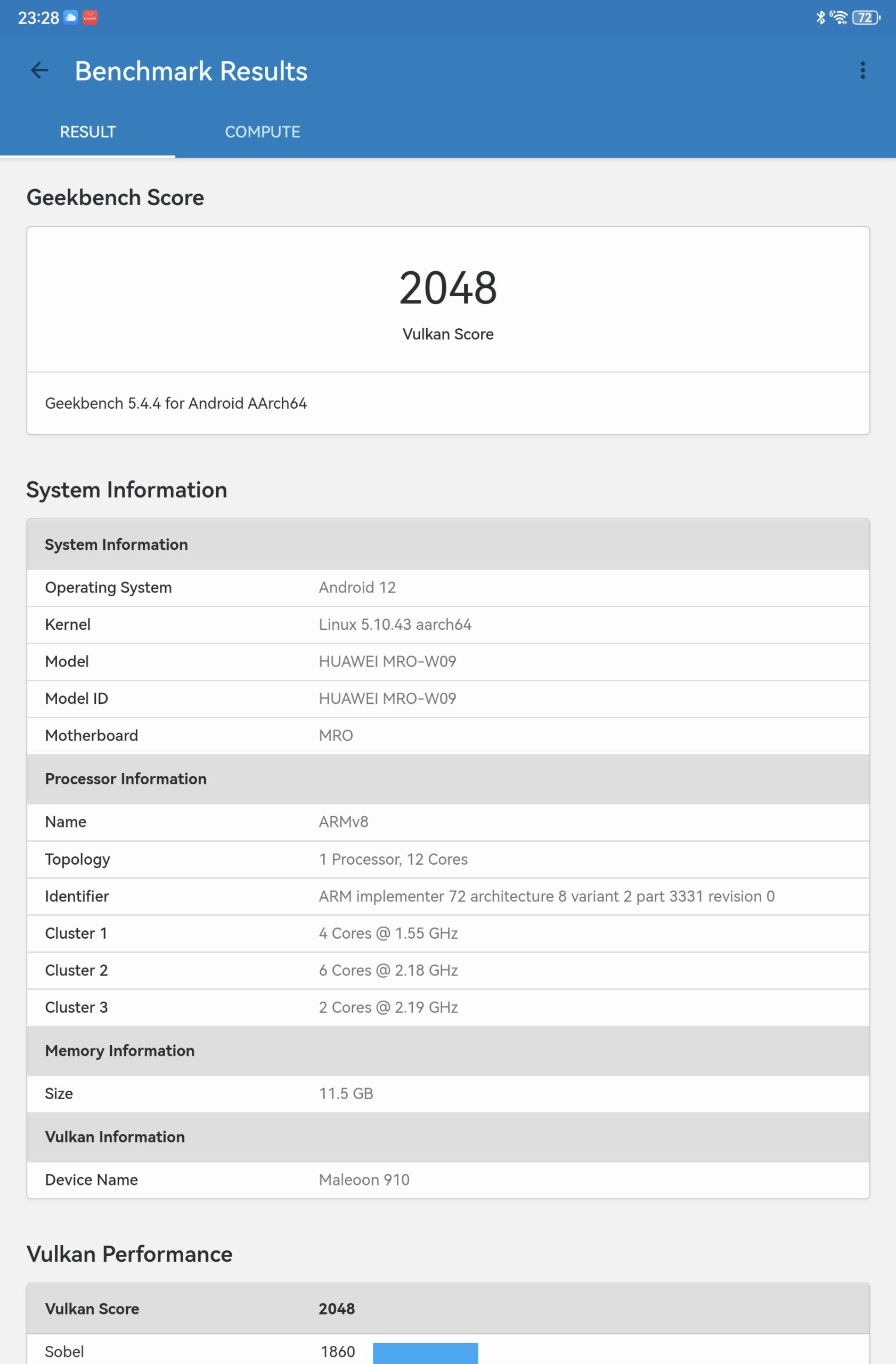Tap the battery 72 indicator

[x=866, y=18]
